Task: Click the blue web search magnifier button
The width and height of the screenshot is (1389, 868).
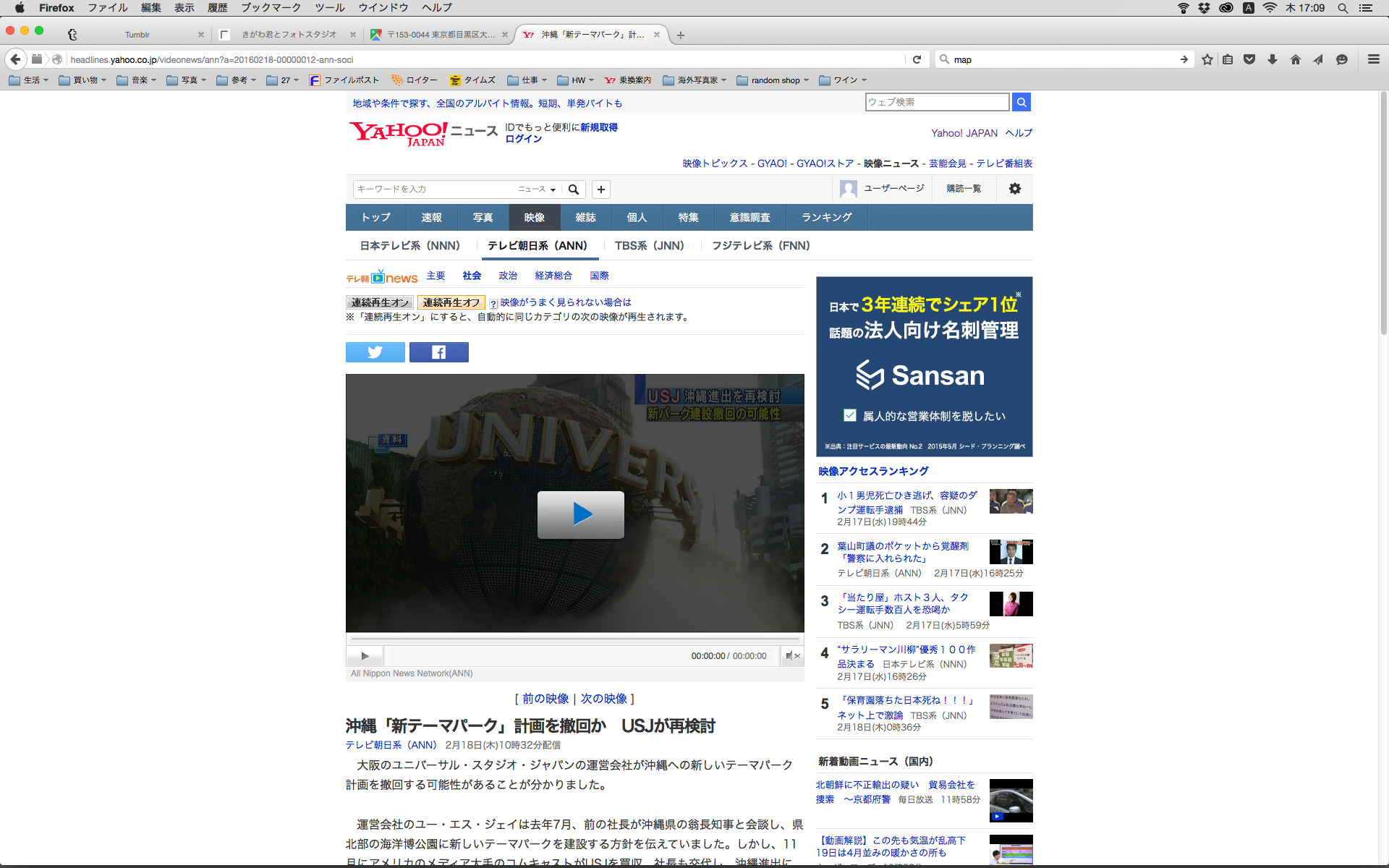Action: (1021, 102)
